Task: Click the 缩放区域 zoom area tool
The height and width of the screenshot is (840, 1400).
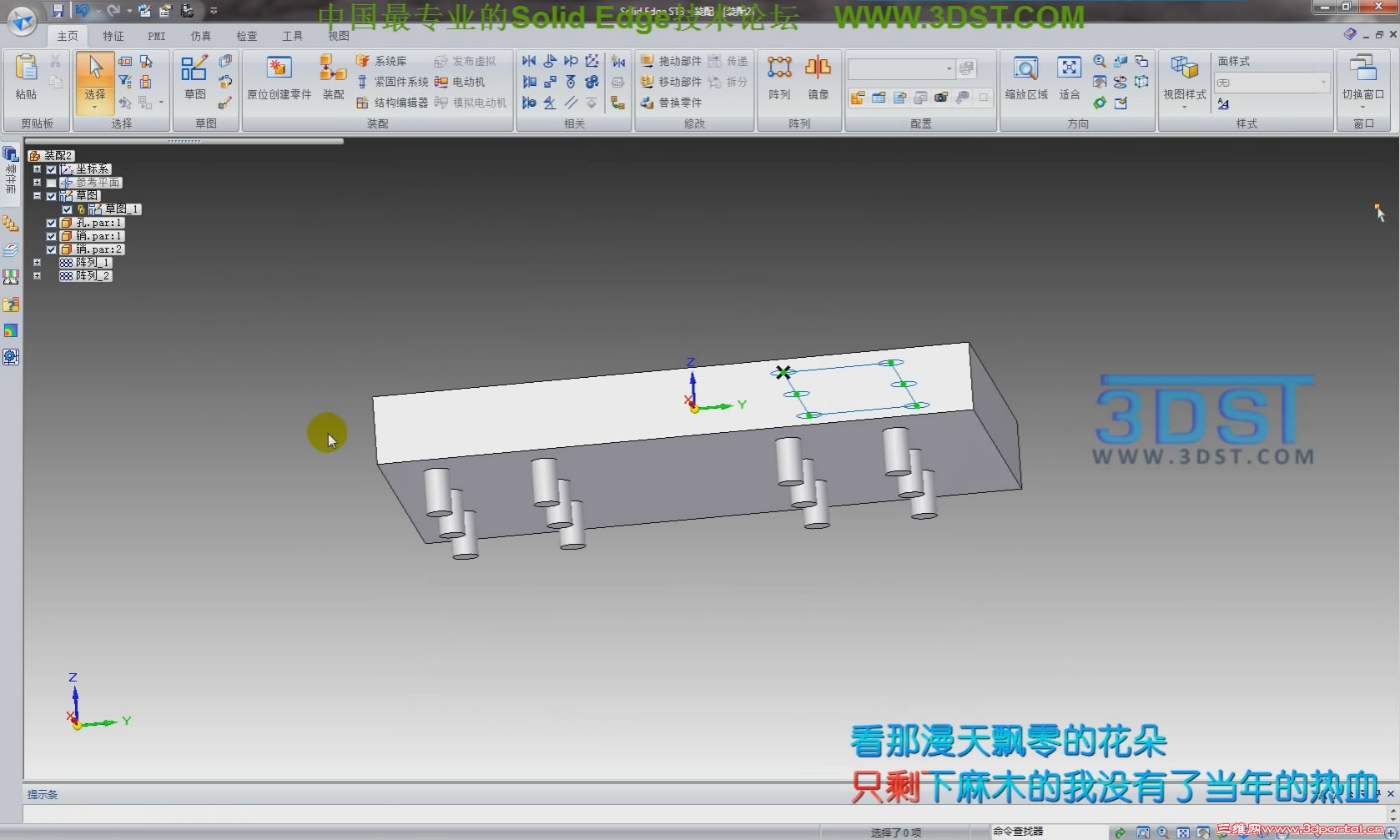Action: coord(1025,78)
